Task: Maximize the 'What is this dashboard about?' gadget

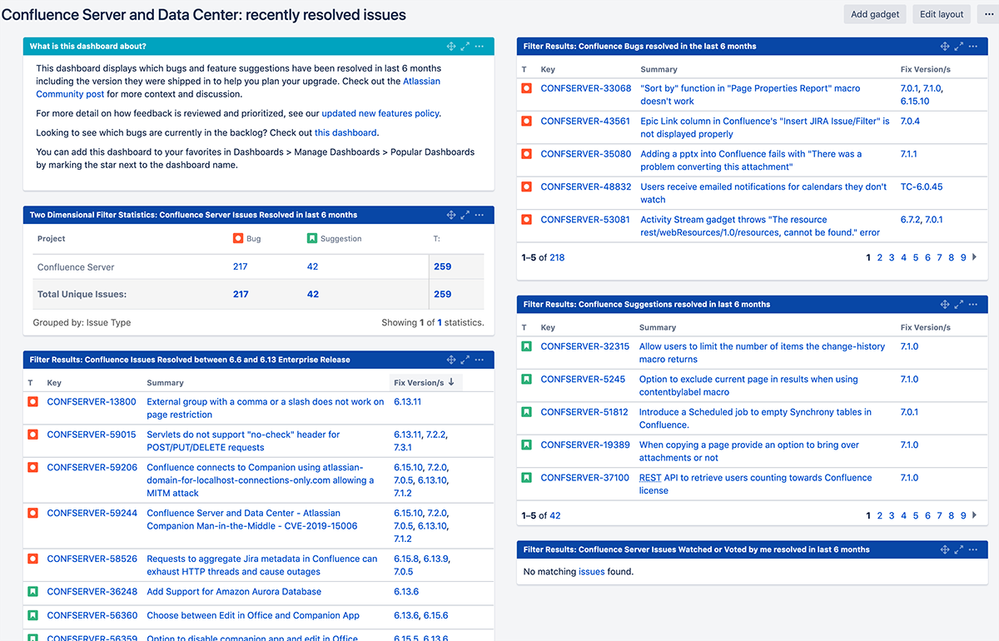Action: tap(465, 47)
